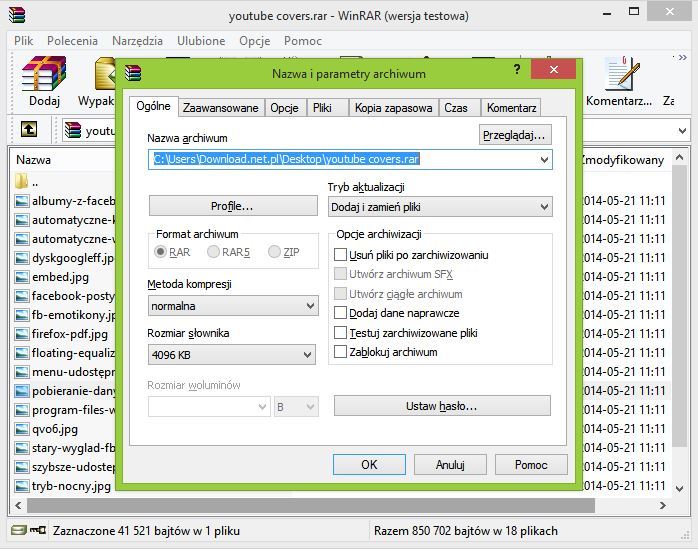Image resolution: width=698 pixels, height=549 pixels.
Task: Click the vertical scrollbar down arrow
Action: tap(679, 488)
